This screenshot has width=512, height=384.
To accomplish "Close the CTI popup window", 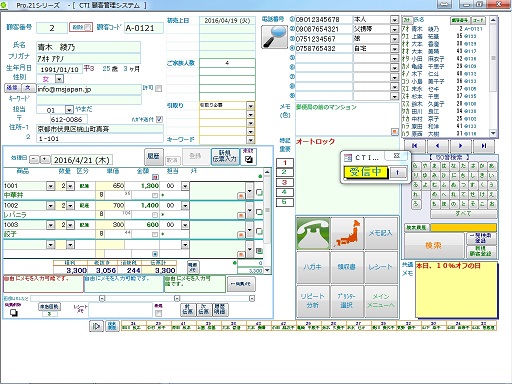I will coord(396,156).
